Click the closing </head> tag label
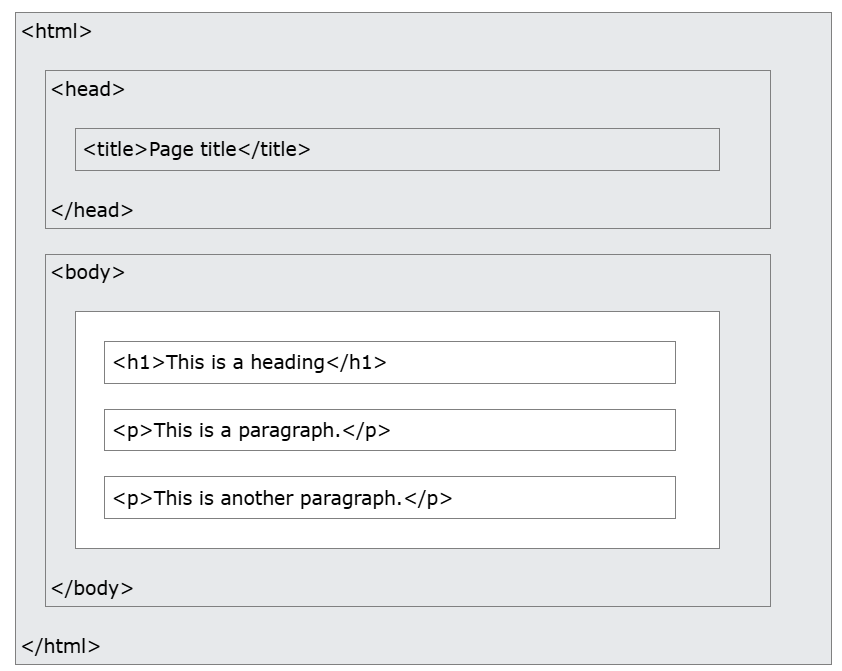Image resolution: width=842 pixels, height=671 pixels. pyautogui.click(x=91, y=210)
